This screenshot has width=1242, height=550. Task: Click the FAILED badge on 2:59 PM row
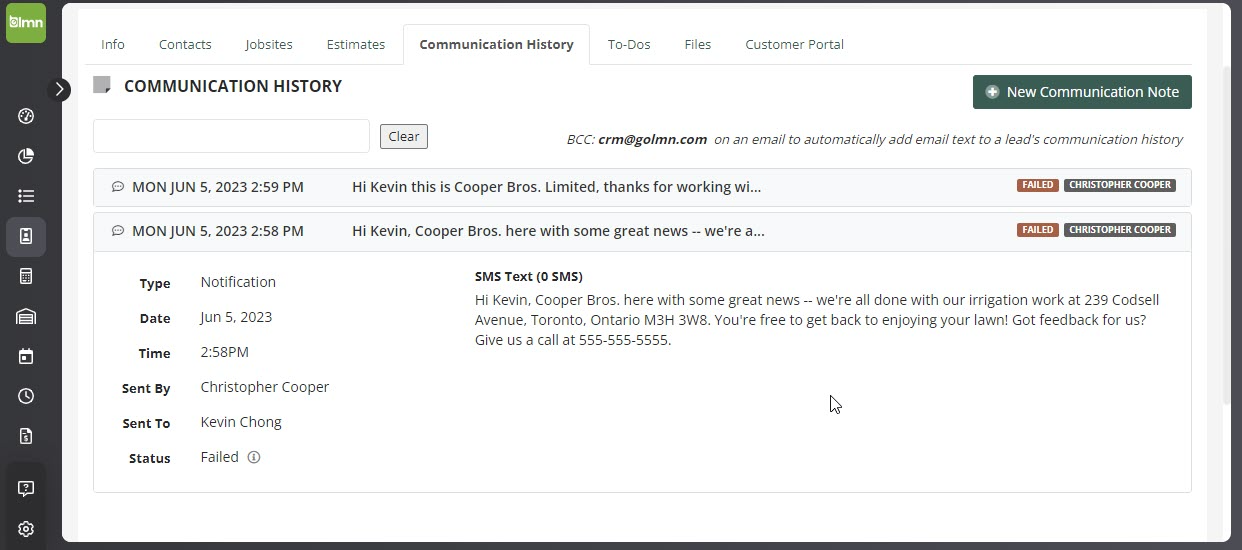click(1038, 185)
